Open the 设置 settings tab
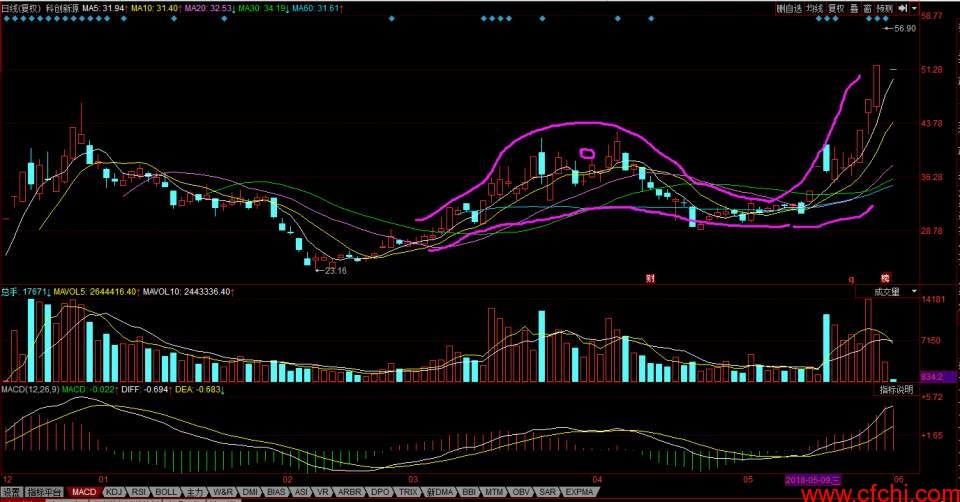This screenshot has height=502, width=960. pyautogui.click(x=11, y=492)
